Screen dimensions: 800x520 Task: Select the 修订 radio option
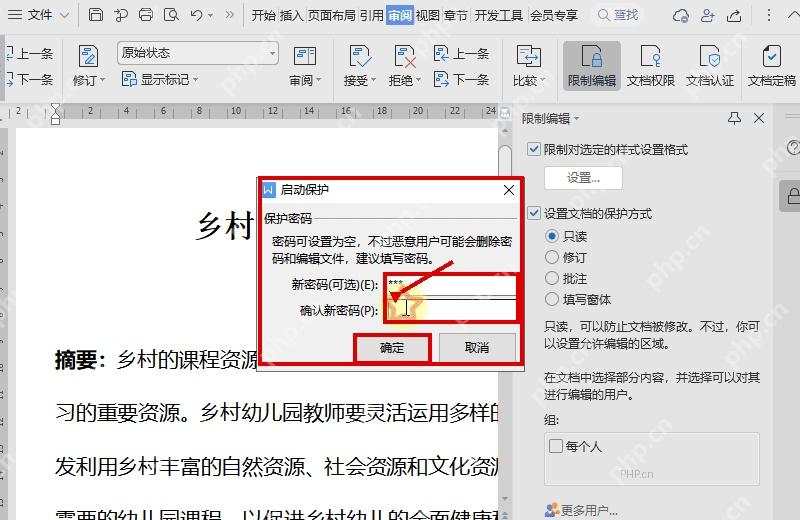552,257
